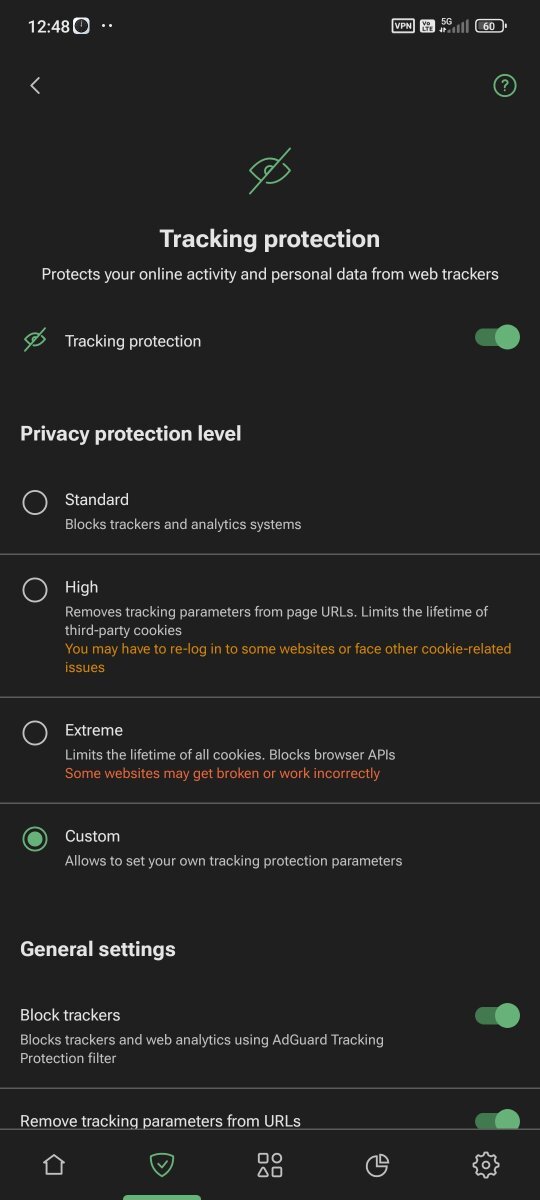
Task: Open settings gear in bottom navigation
Action: pos(485,1164)
